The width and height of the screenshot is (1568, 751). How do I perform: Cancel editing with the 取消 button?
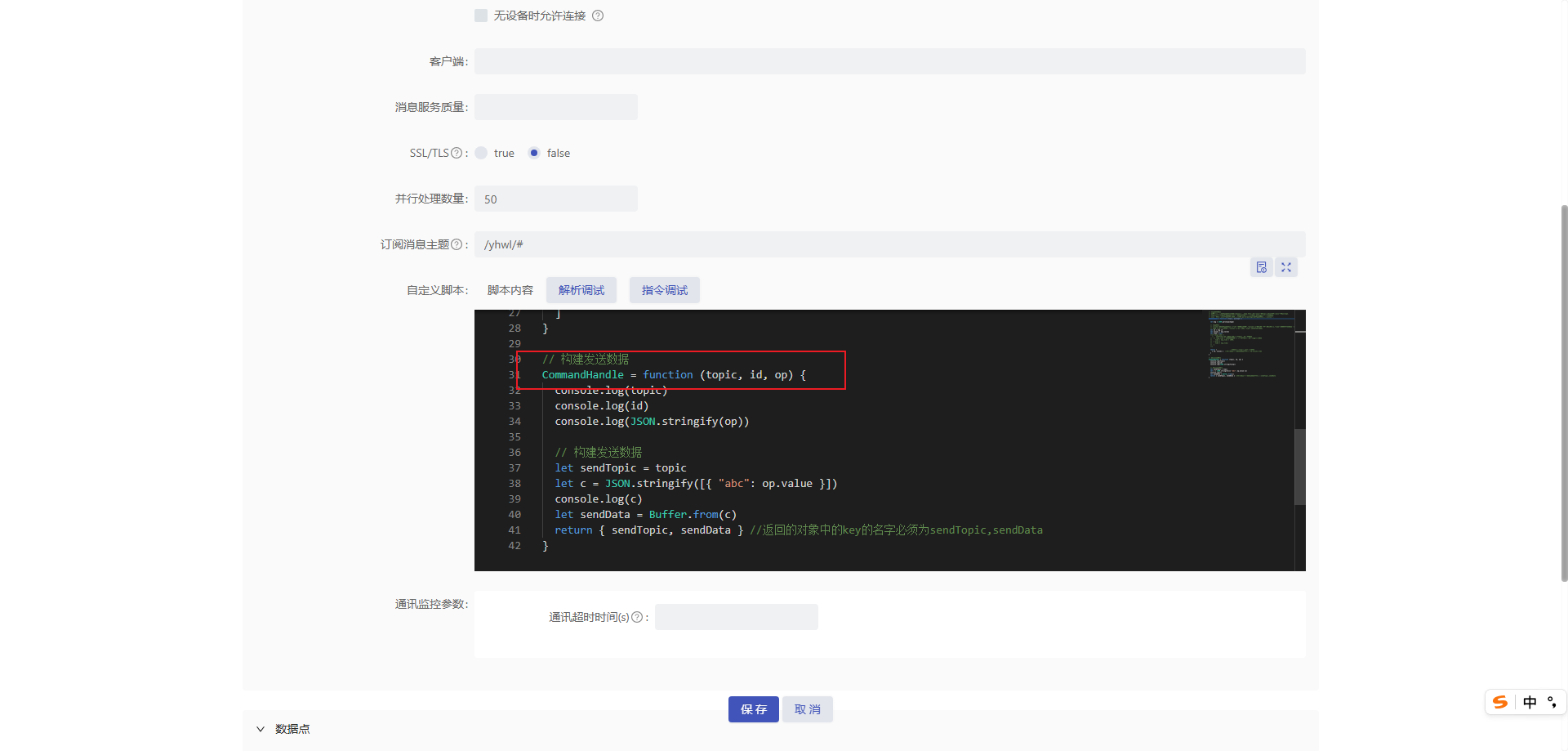[x=808, y=709]
